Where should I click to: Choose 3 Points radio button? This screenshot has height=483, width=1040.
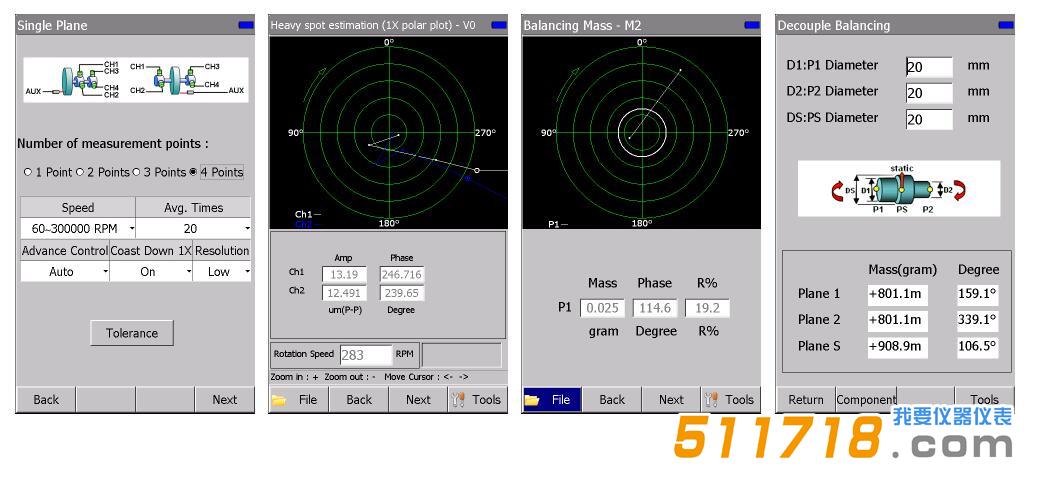135,173
